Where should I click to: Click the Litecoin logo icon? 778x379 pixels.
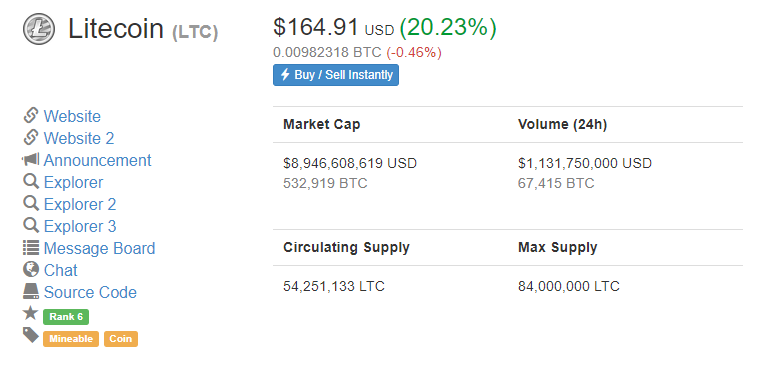click(x=39, y=29)
